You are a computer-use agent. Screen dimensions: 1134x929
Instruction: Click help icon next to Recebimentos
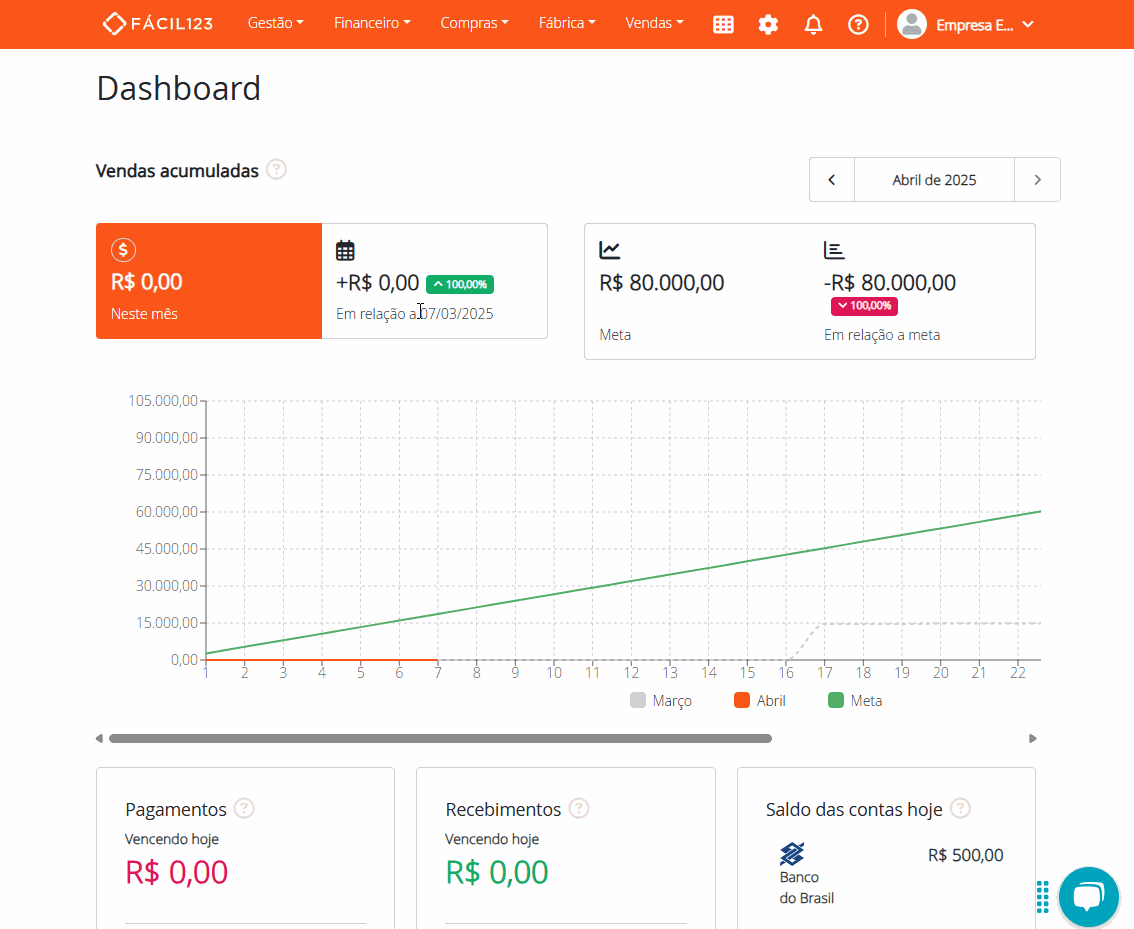[x=579, y=808]
